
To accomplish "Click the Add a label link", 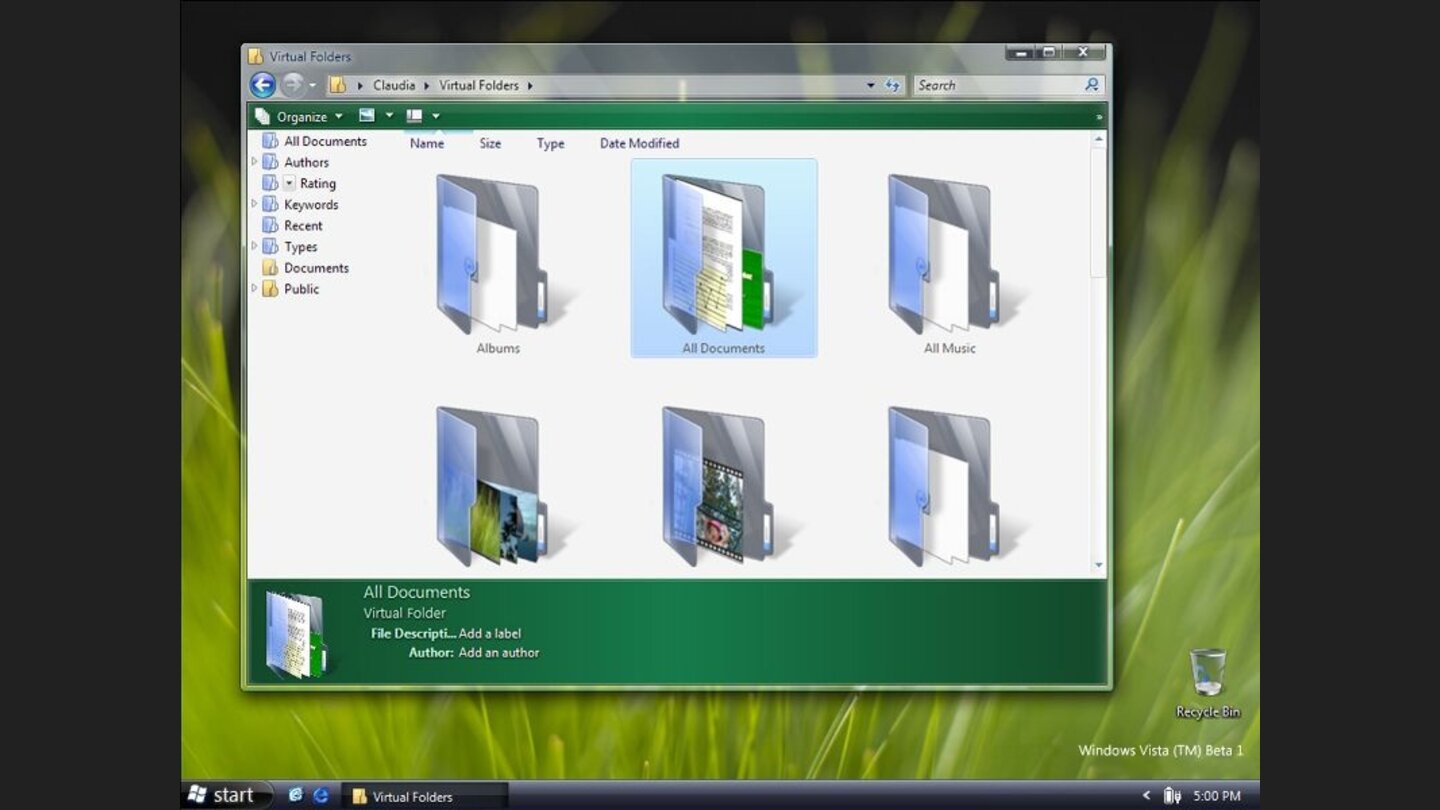I will pyautogui.click(x=489, y=633).
